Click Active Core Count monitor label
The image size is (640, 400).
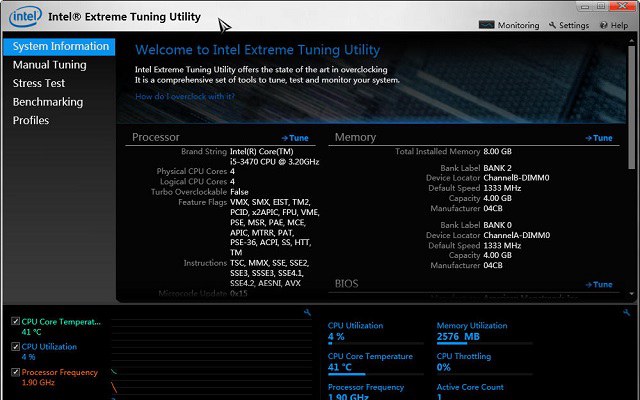pyautogui.click(x=470, y=387)
